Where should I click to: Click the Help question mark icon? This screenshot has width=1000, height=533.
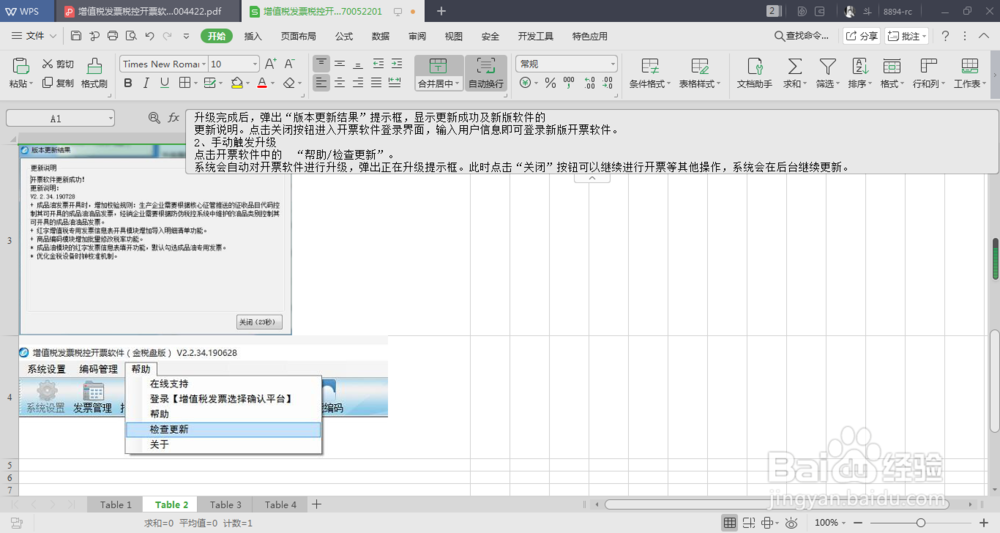(945, 36)
